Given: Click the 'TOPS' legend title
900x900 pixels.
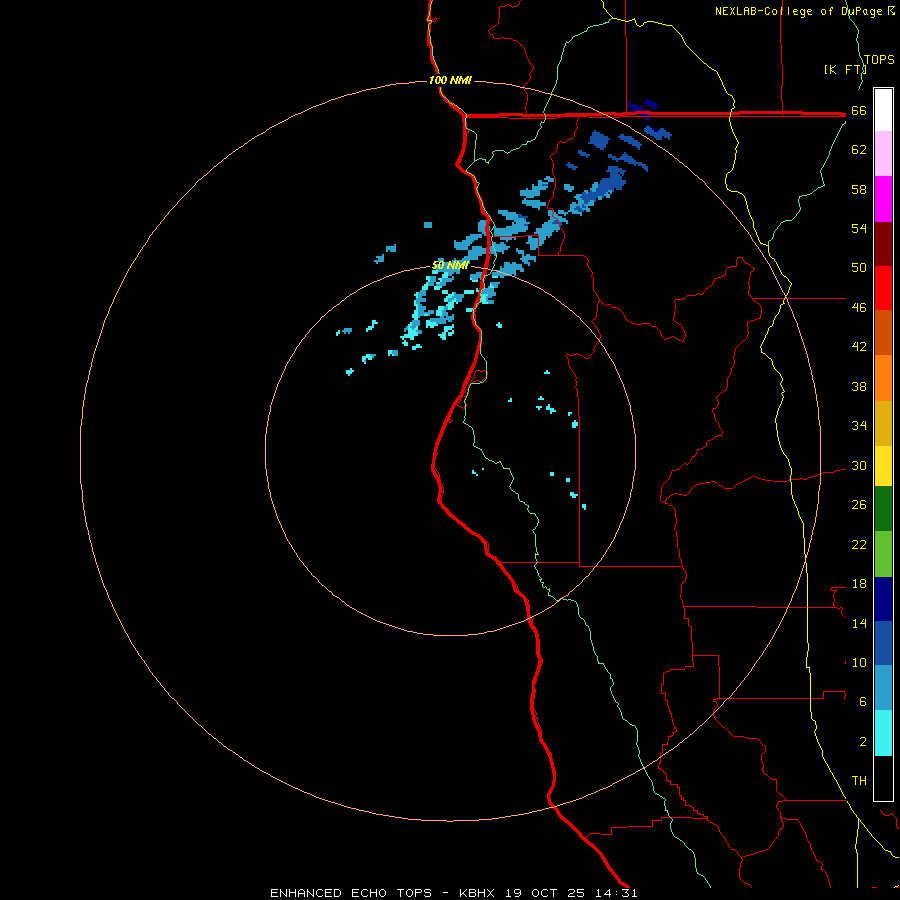Looking at the screenshot, I should point(879,60).
